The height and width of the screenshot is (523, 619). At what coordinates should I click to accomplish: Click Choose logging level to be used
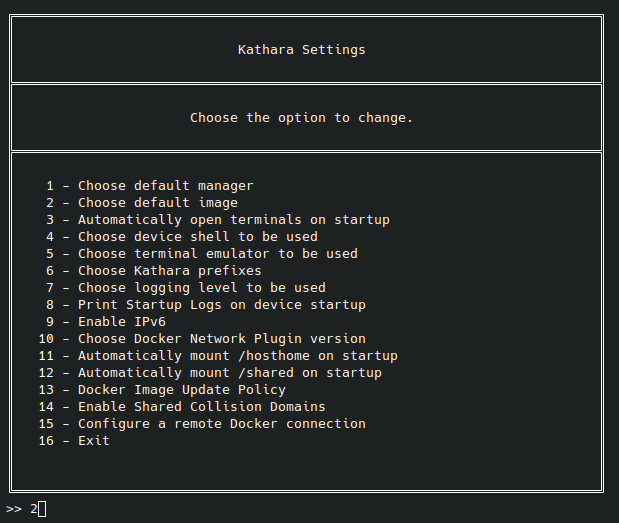(x=201, y=287)
